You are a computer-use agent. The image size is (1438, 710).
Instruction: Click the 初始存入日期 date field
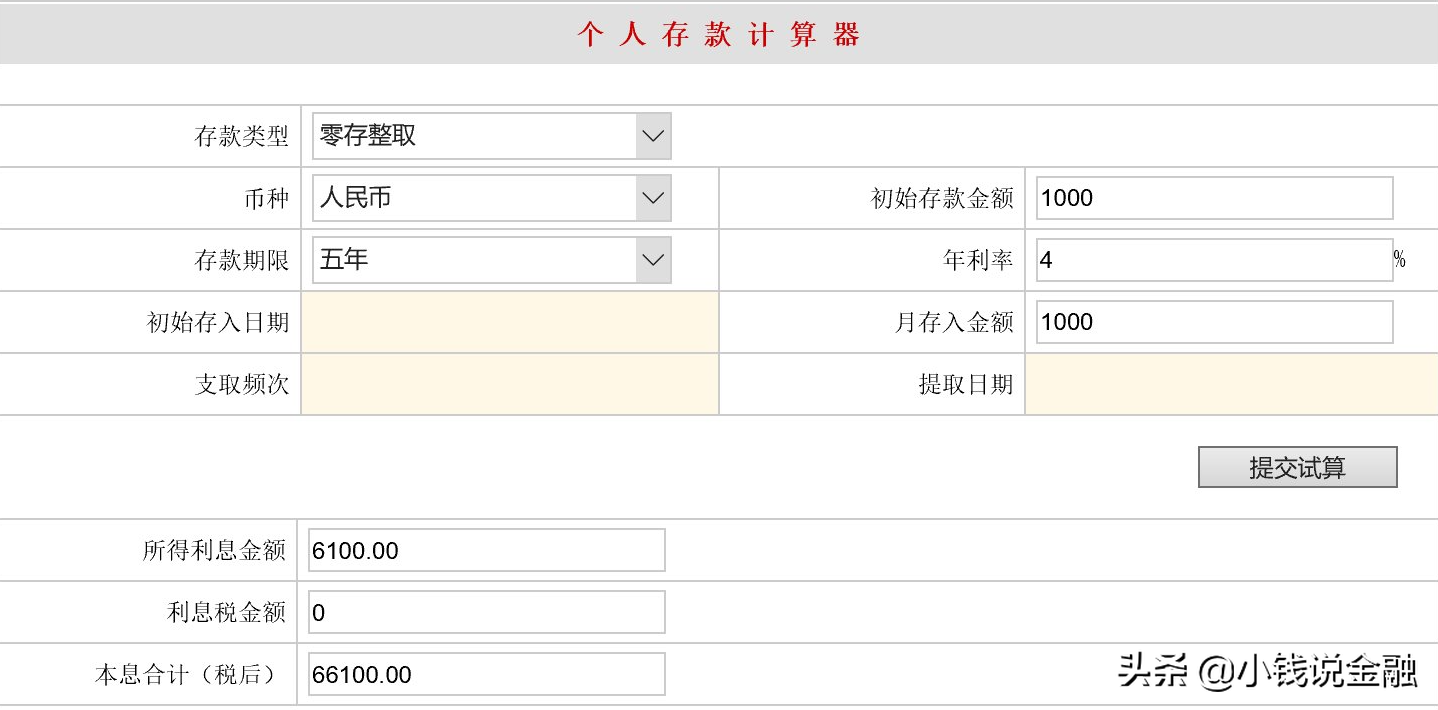tap(510, 322)
